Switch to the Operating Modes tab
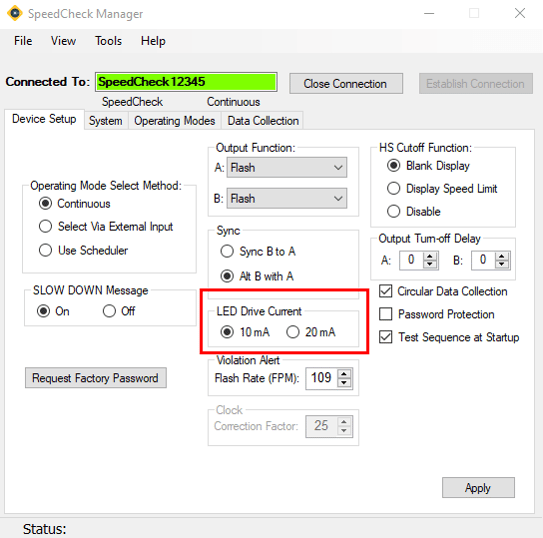The height and width of the screenshot is (538, 543). coord(175,121)
